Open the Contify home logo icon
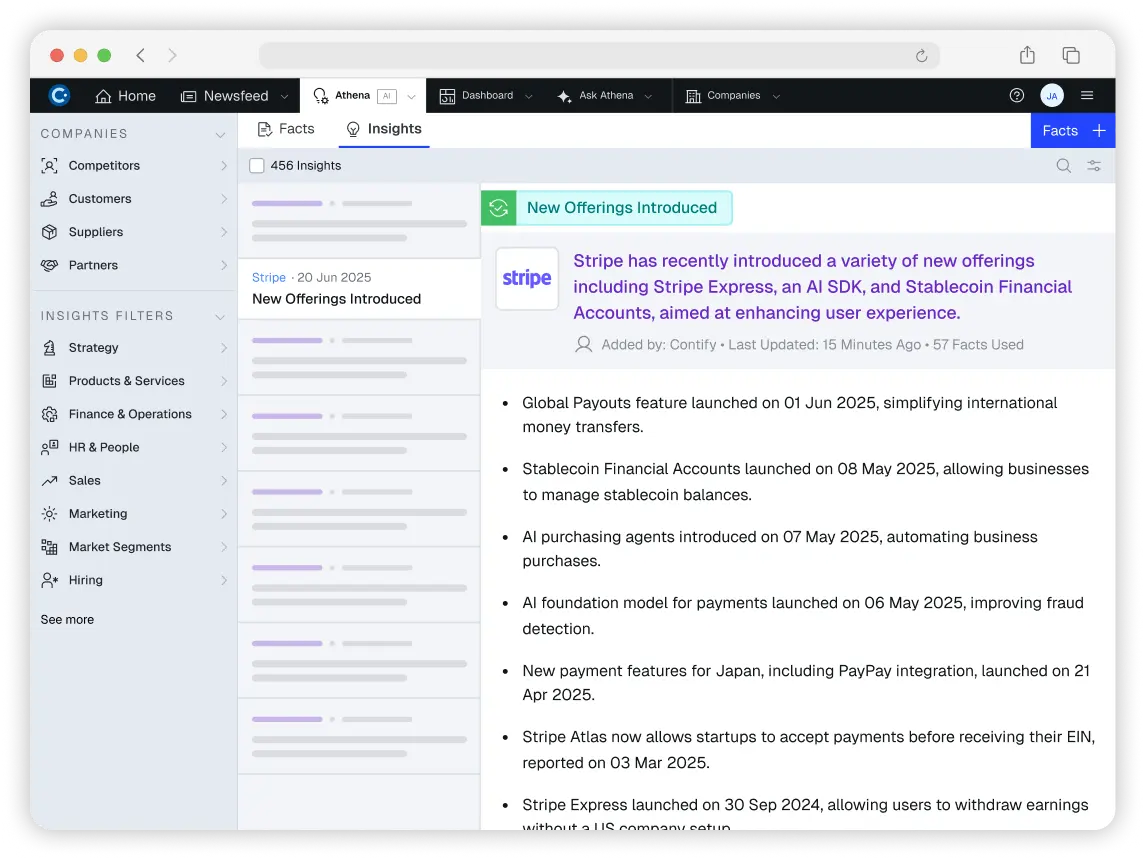The image size is (1143, 858). (59, 95)
